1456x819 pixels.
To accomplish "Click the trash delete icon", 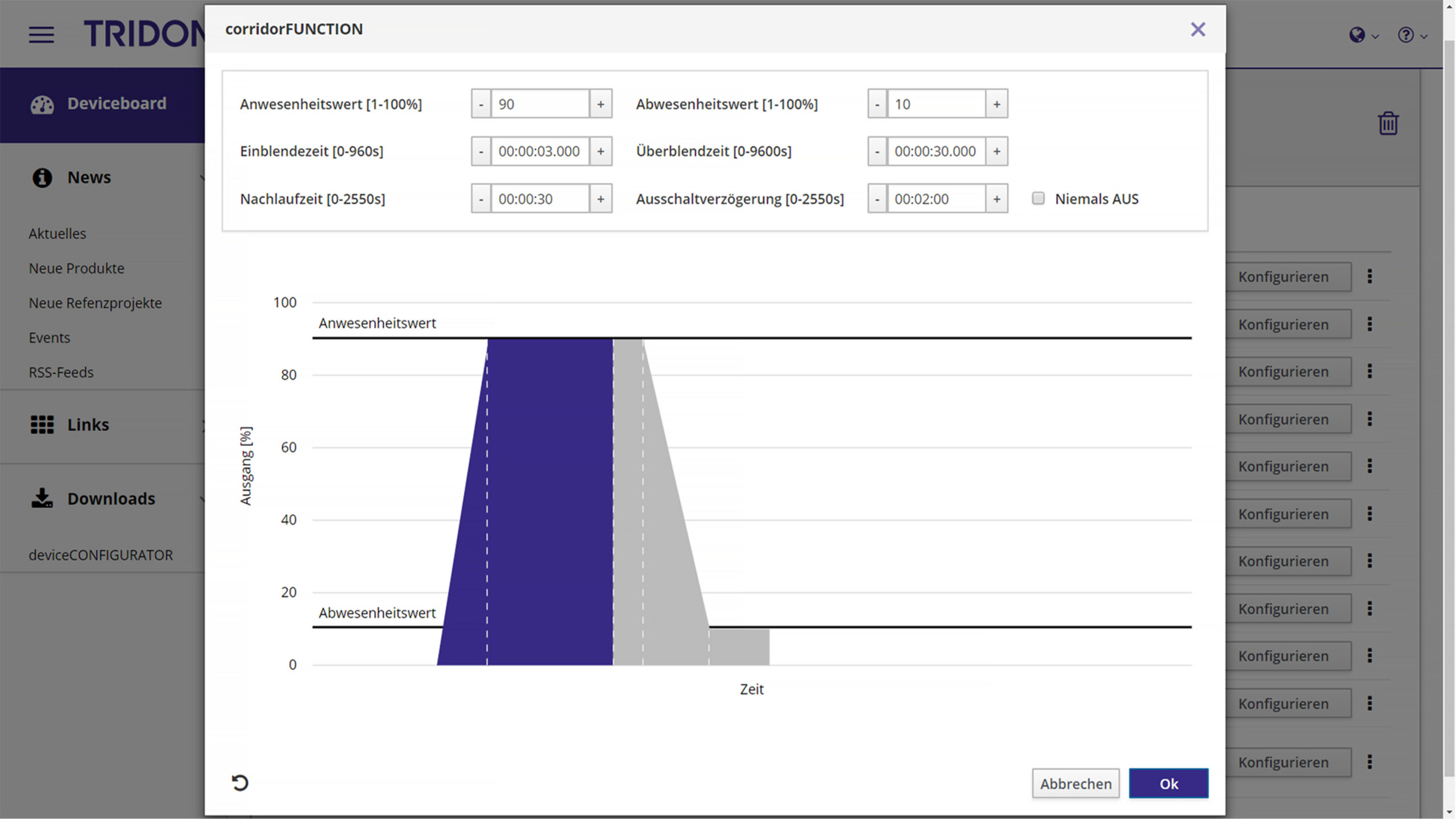I will [x=1388, y=123].
